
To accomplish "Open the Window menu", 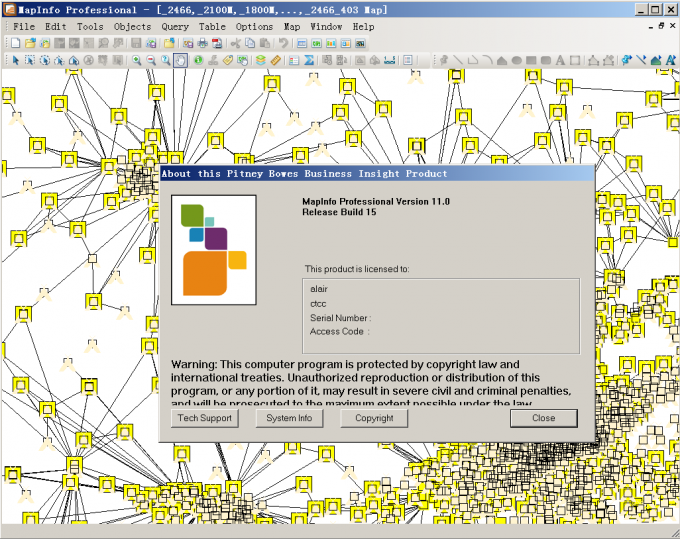I will point(326,26).
